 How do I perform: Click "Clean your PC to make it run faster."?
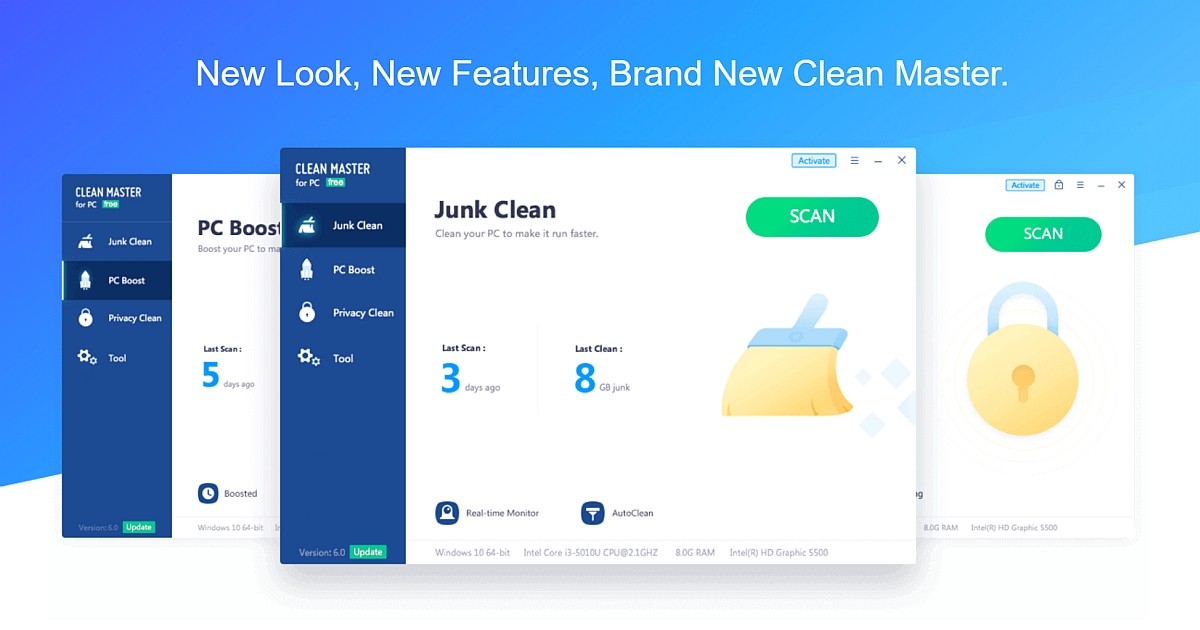click(x=516, y=234)
